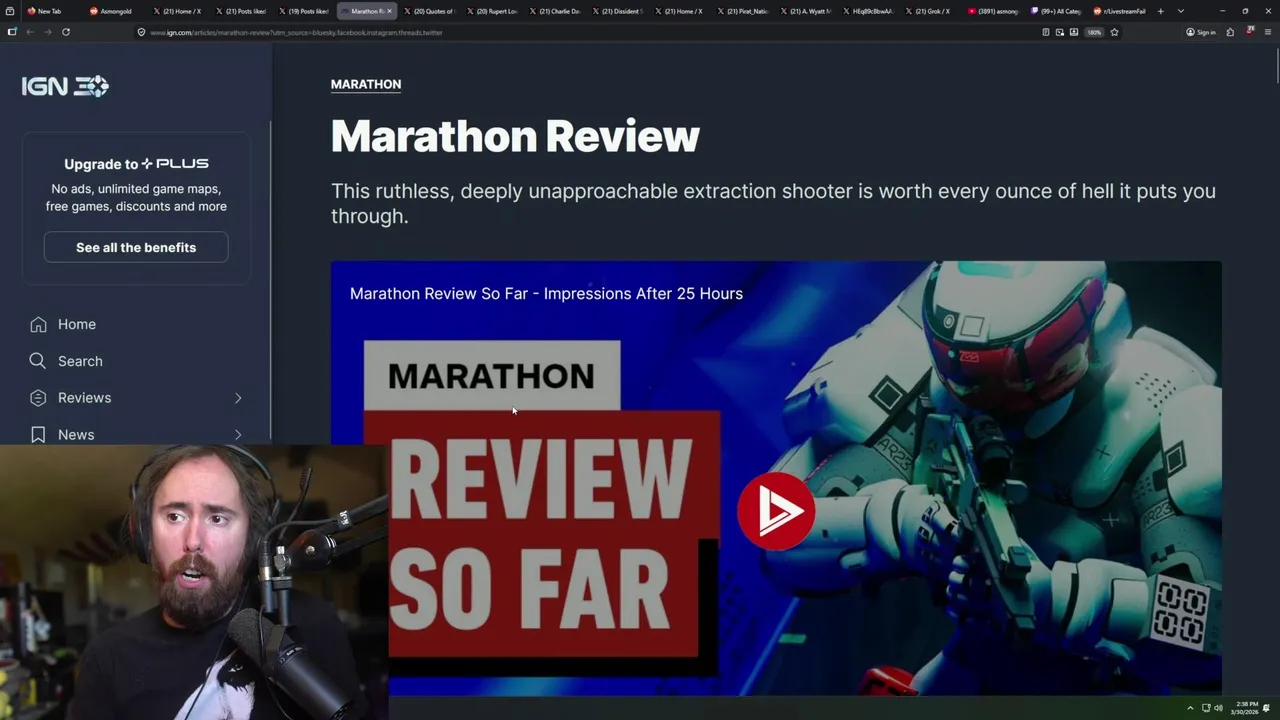The height and width of the screenshot is (720, 1280).
Task: Bookmark this page with the star icon
Action: pos(1114,32)
